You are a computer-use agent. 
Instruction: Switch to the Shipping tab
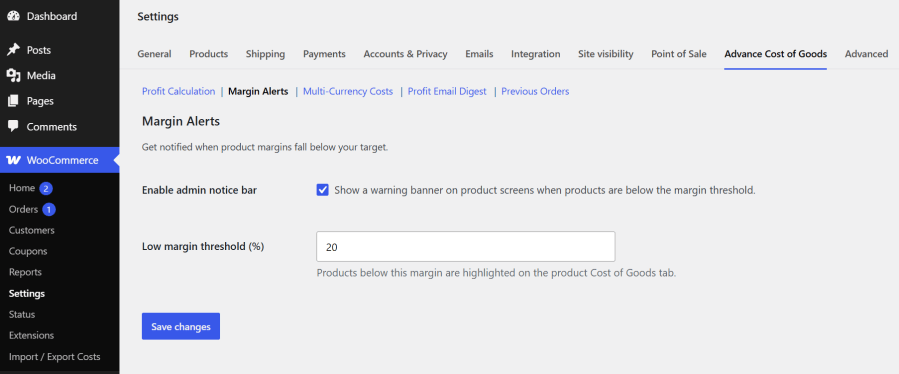pyautogui.click(x=265, y=54)
